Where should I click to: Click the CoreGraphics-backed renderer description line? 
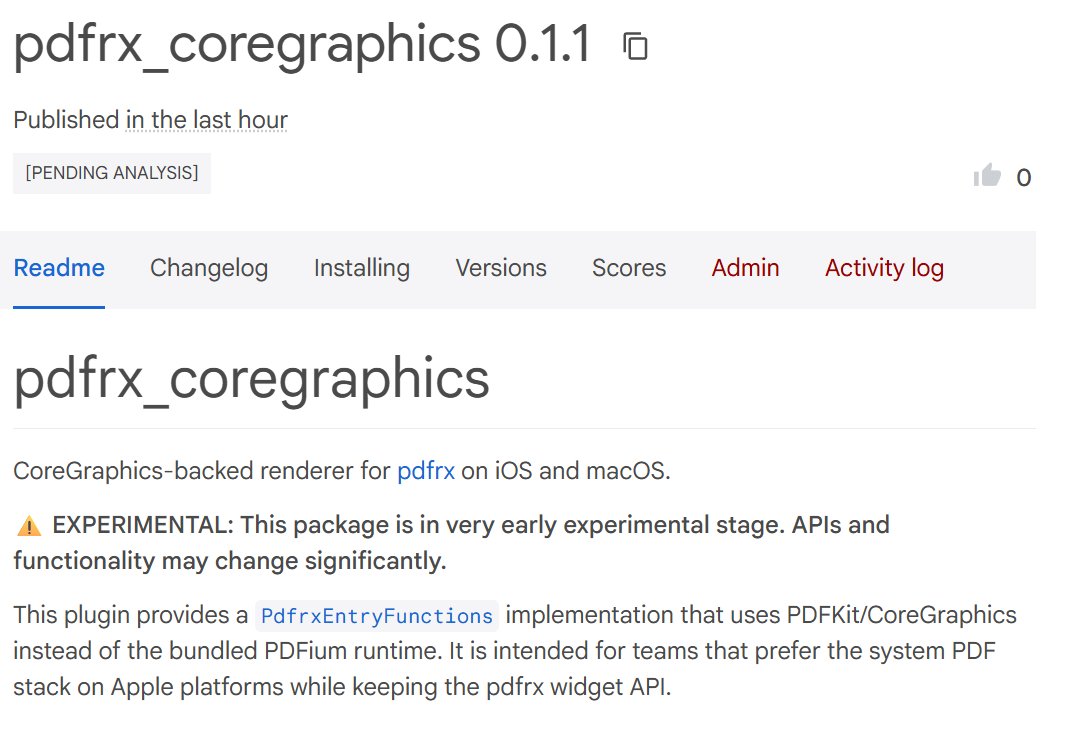click(342, 471)
